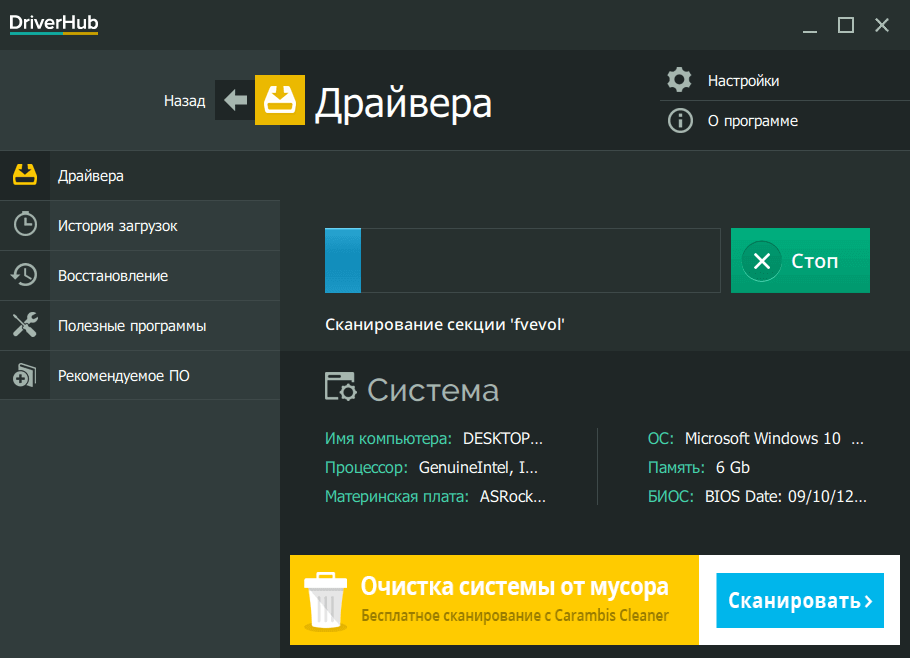Click the О программе link
The image size is (910, 658).
753,121
